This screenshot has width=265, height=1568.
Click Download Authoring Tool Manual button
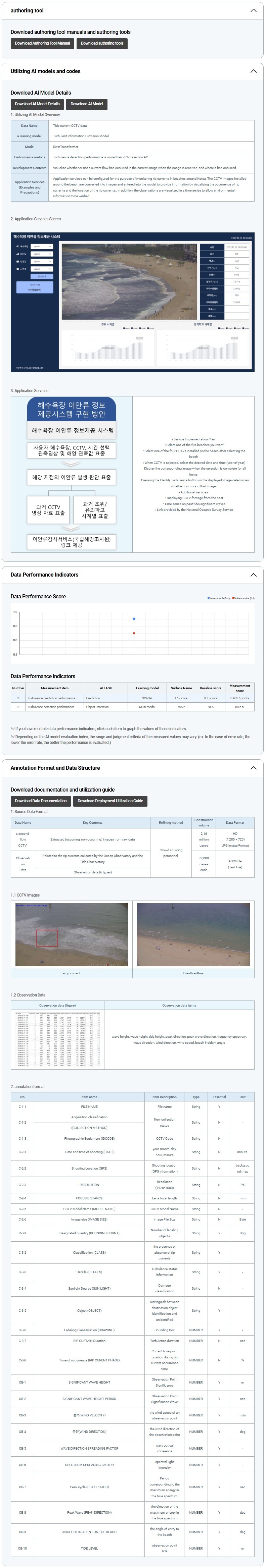pyautogui.click(x=42, y=43)
